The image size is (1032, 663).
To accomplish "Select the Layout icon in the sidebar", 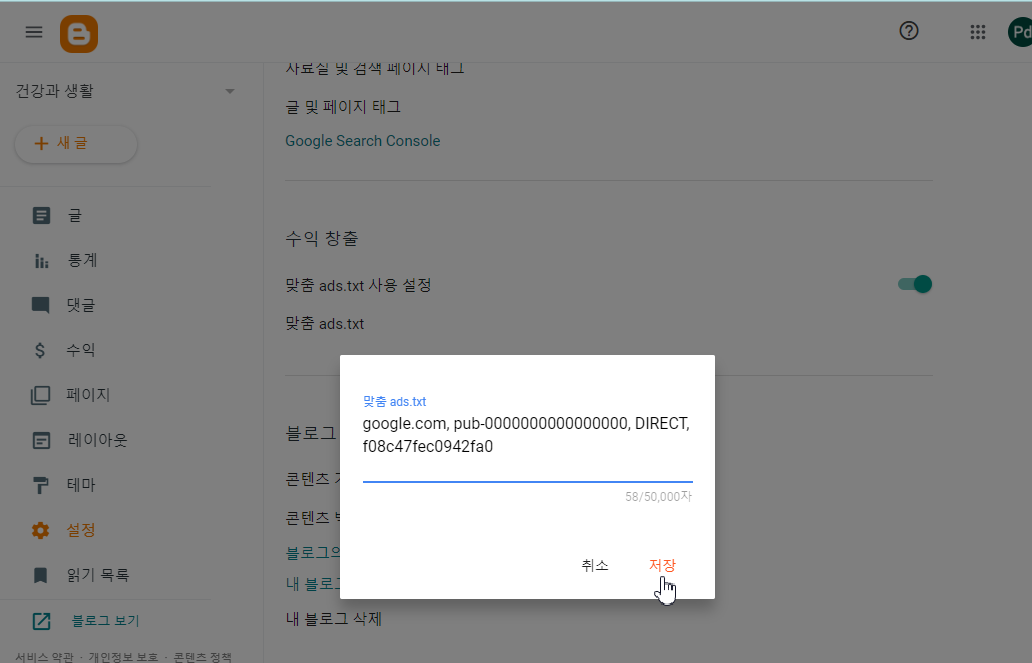I will coord(40,439).
